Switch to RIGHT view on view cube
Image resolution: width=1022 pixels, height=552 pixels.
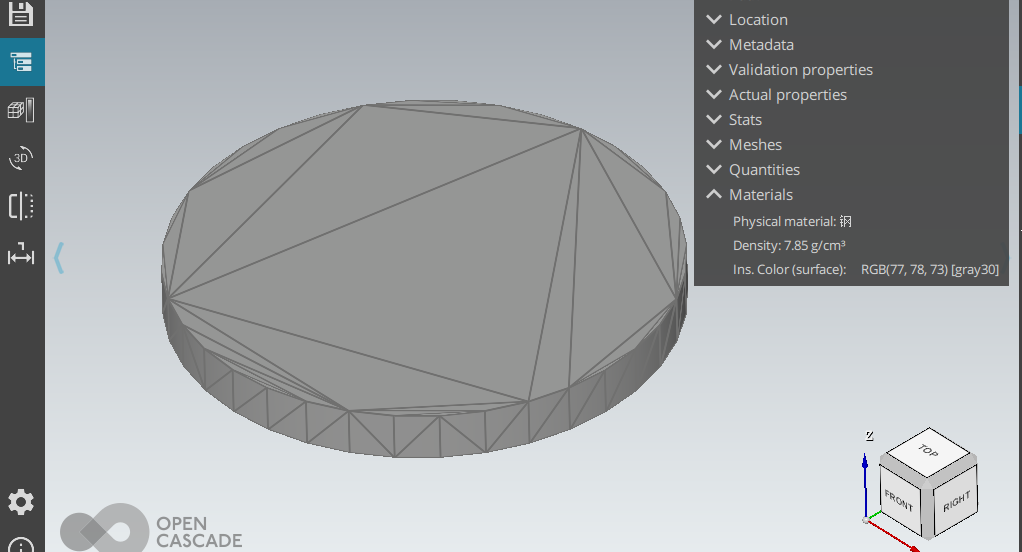coord(956,500)
